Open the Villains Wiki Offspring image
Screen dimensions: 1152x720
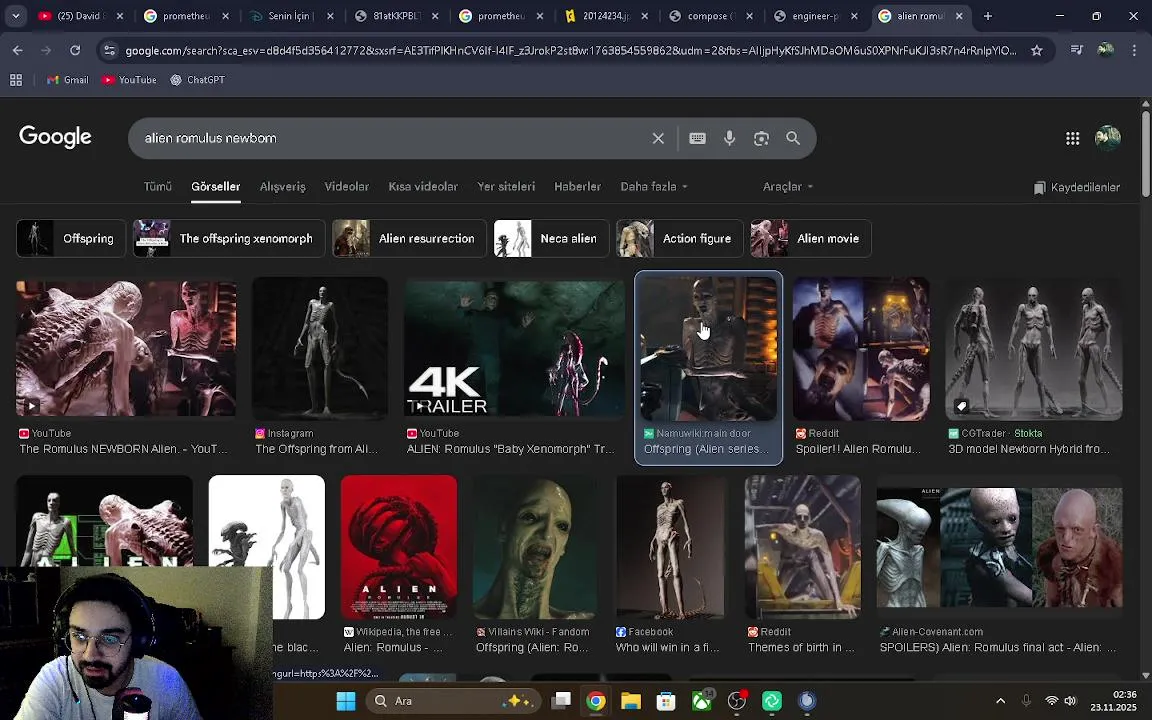click(x=535, y=547)
